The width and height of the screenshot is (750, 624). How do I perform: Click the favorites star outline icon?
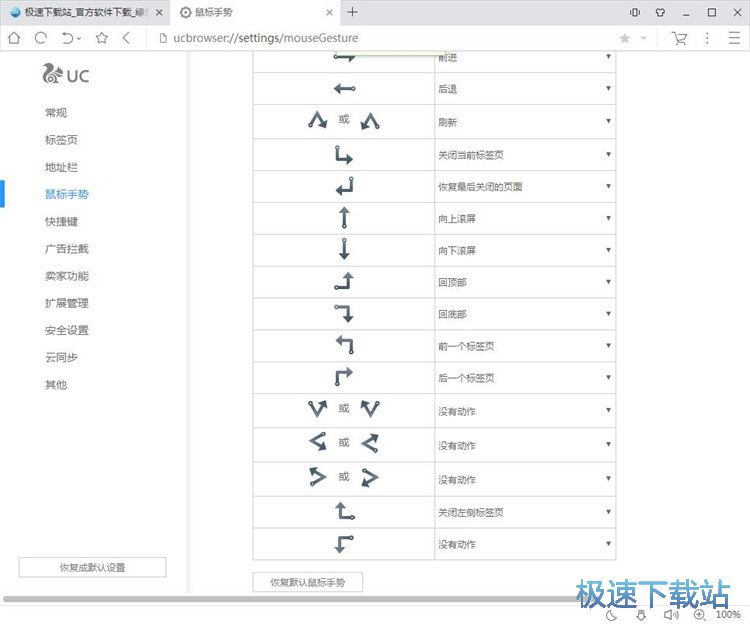101,38
